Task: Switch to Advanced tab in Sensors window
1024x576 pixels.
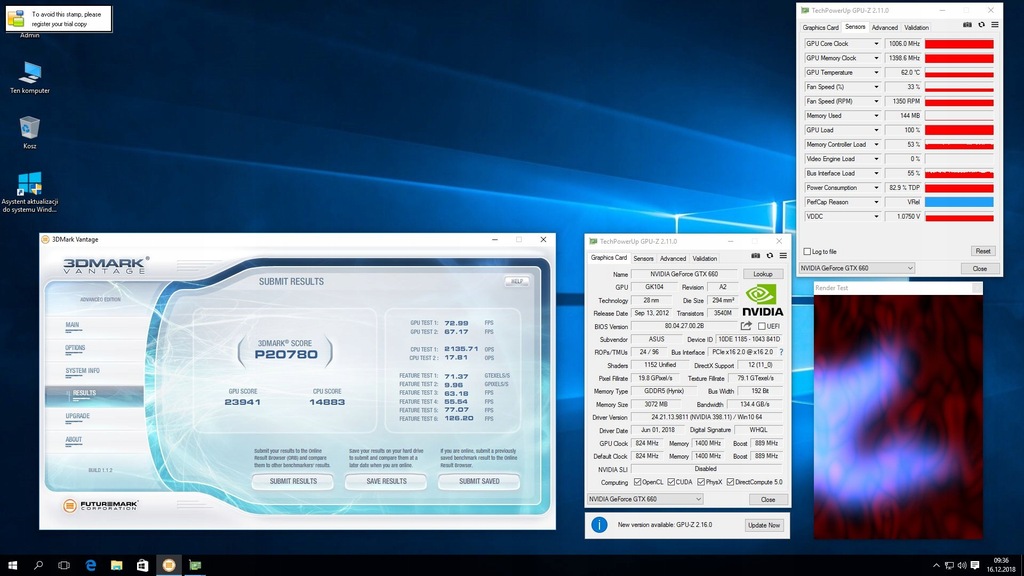Action: [884, 27]
